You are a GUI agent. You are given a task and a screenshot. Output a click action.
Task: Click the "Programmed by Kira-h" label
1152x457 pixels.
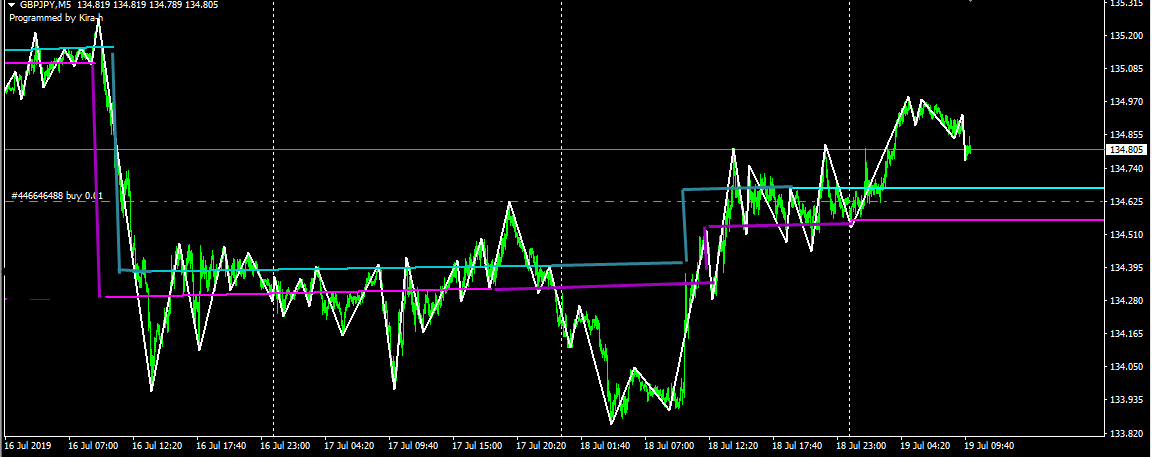click(56, 17)
